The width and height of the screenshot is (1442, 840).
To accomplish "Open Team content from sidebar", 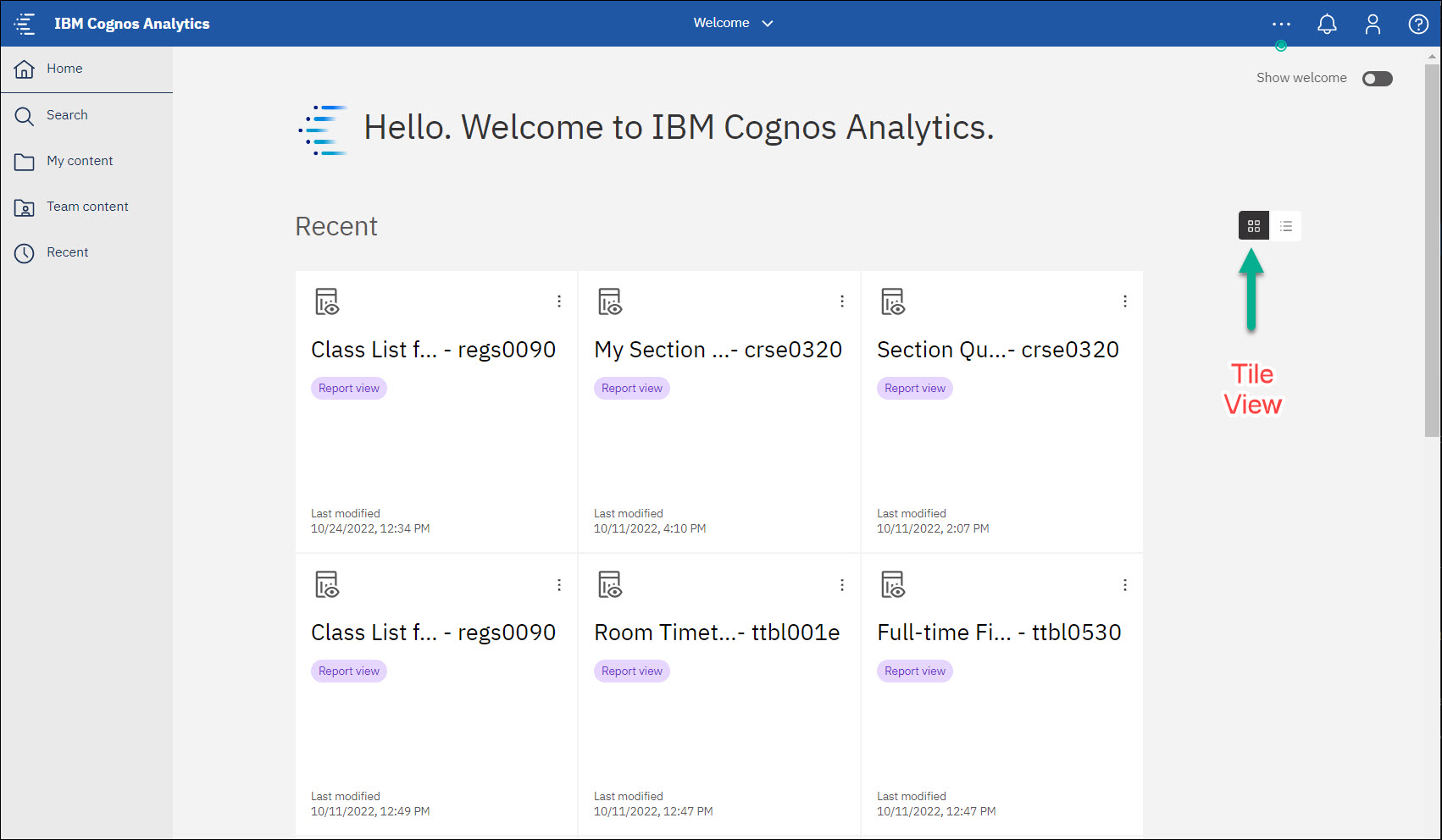I will pyautogui.click(x=86, y=207).
